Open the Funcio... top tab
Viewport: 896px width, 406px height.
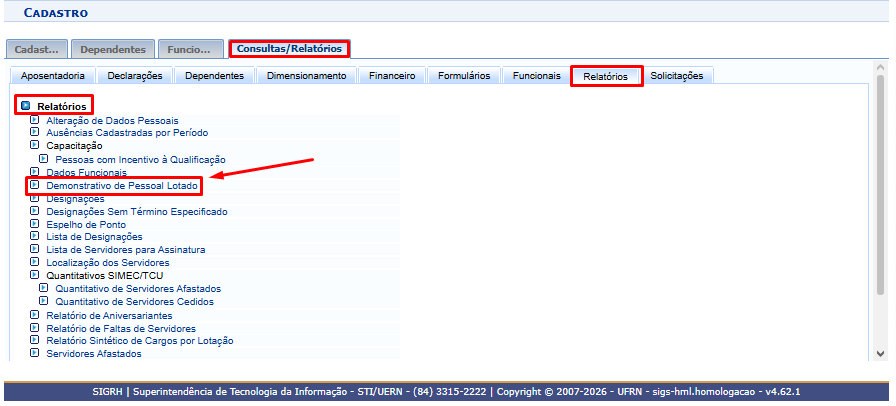(189, 49)
